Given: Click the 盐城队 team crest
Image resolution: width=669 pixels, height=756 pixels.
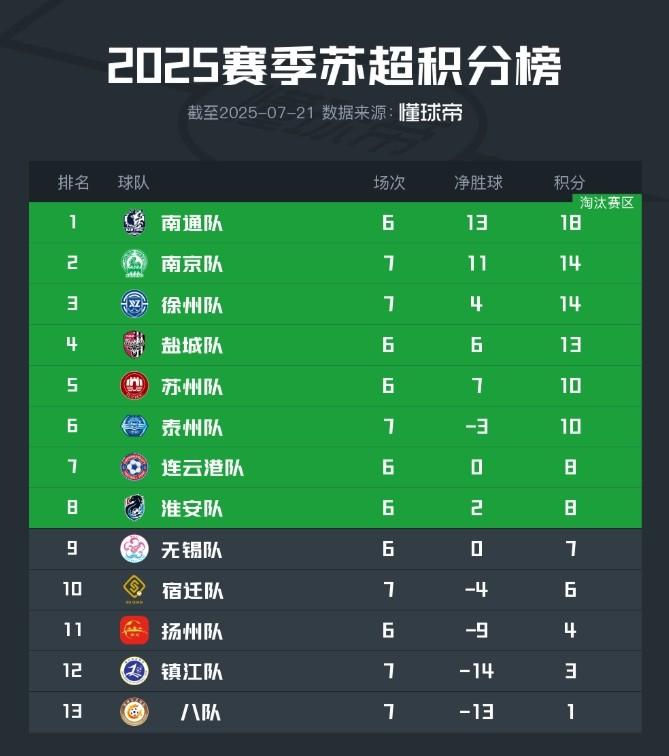Looking at the screenshot, I should click(x=134, y=345).
